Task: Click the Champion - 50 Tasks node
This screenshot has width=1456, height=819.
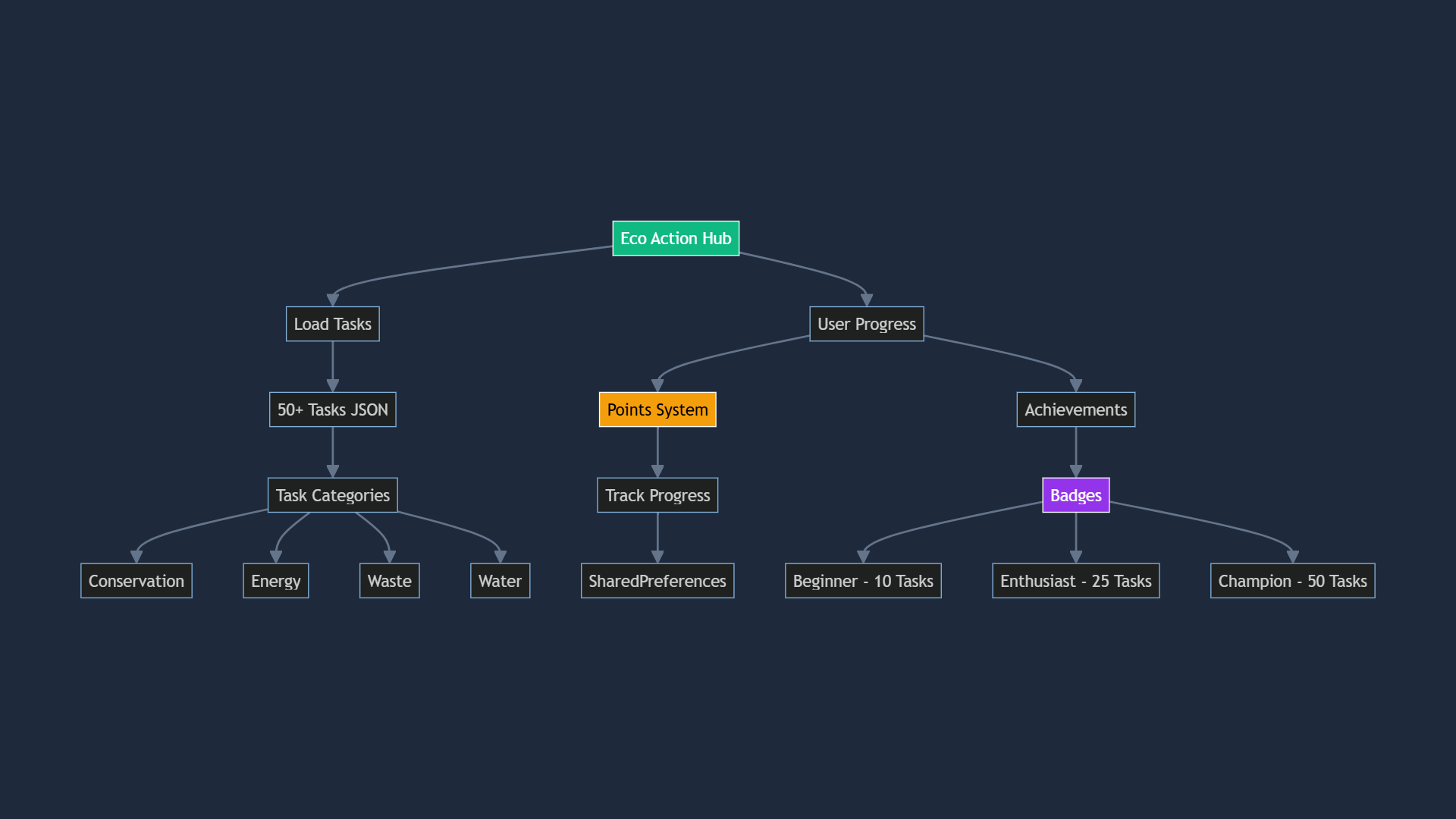Action: pyautogui.click(x=1292, y=581)
